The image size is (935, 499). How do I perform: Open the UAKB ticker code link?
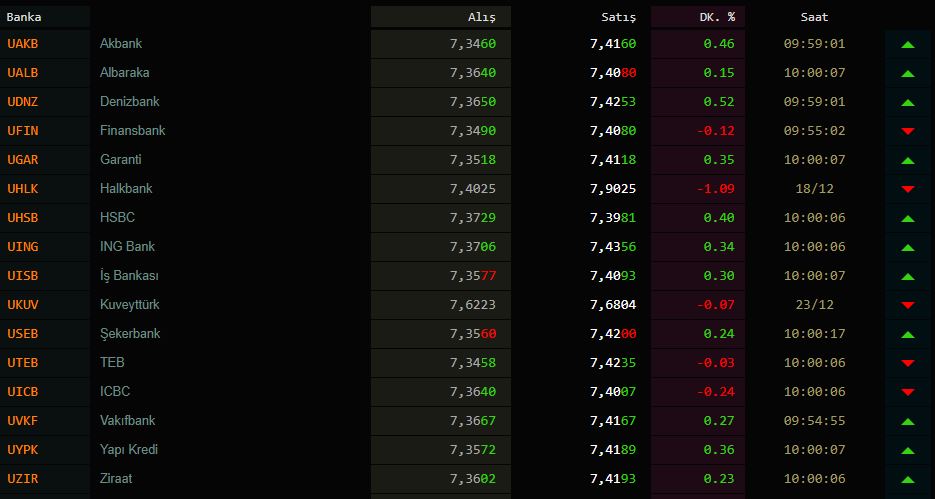pyautogui.click(x=22, y=44)
